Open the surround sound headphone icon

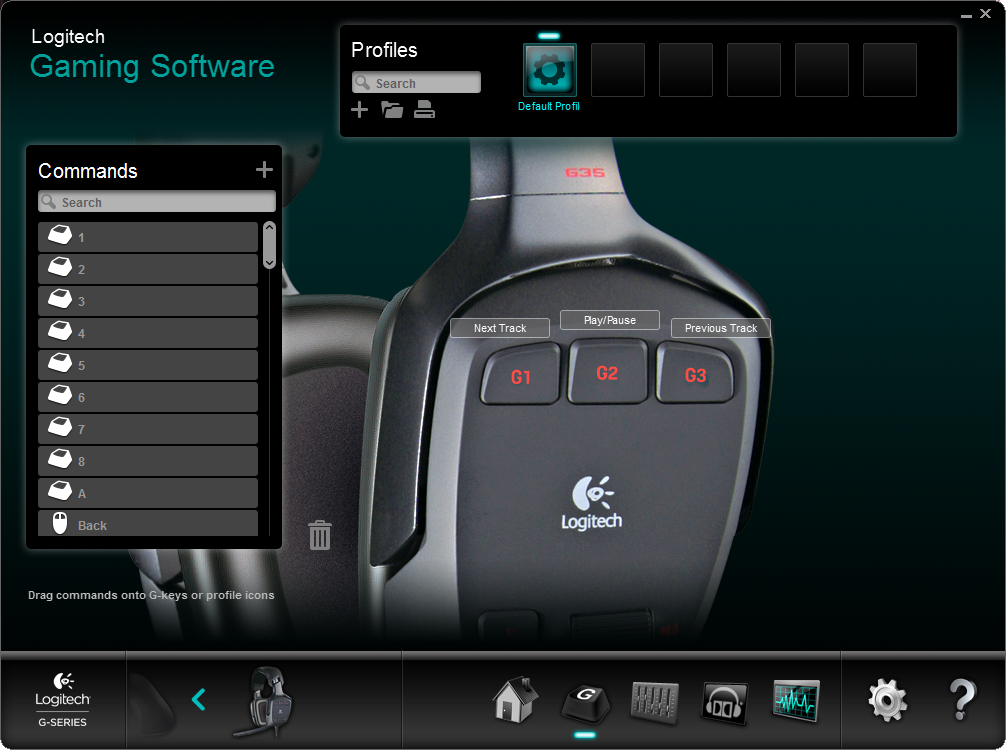coord(725,703)
